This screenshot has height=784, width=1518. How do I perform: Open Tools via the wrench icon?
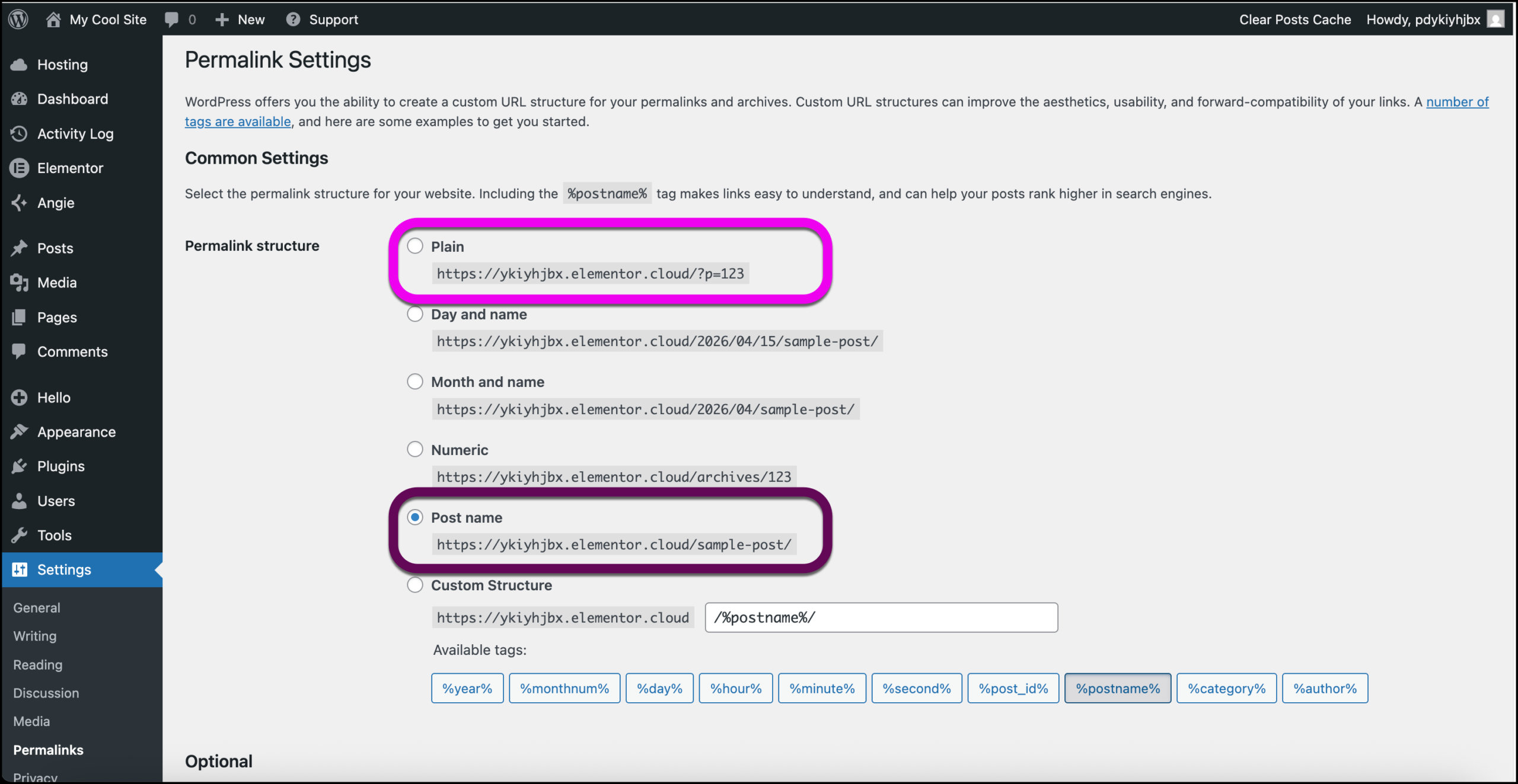pyautogui.click(x=20, y=535)
